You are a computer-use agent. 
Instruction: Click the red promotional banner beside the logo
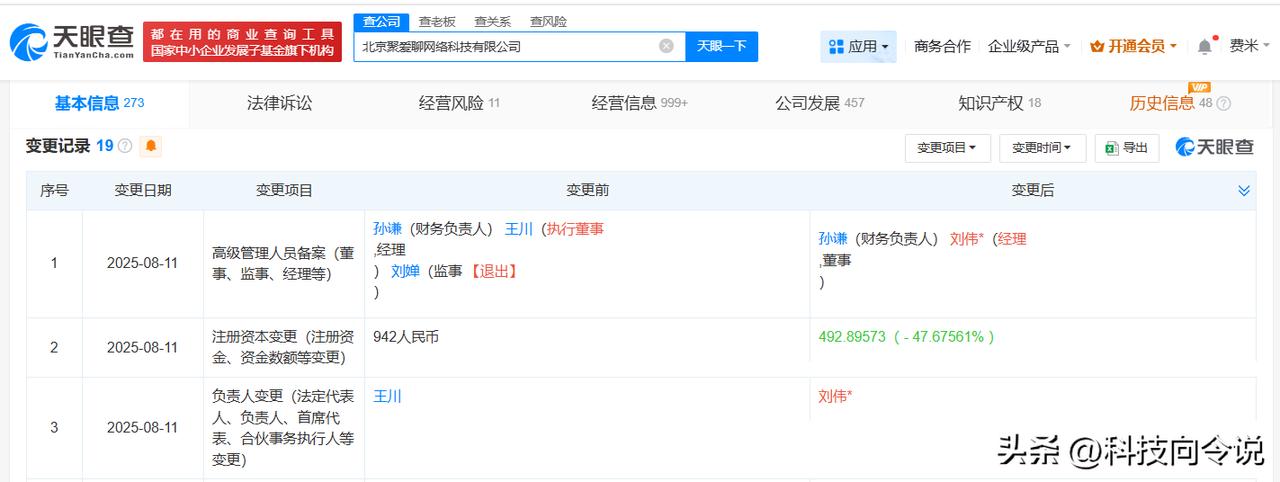pyautogui.click(x=242, y=42)
